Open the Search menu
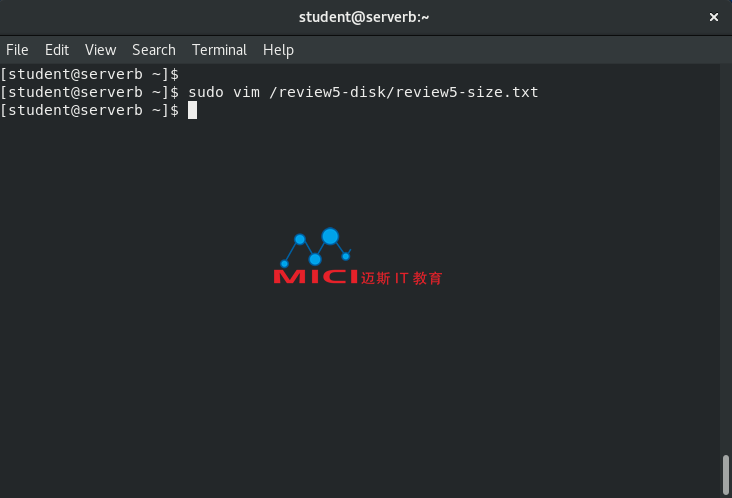The image size is (732, 498). click(x=154, y=50)
